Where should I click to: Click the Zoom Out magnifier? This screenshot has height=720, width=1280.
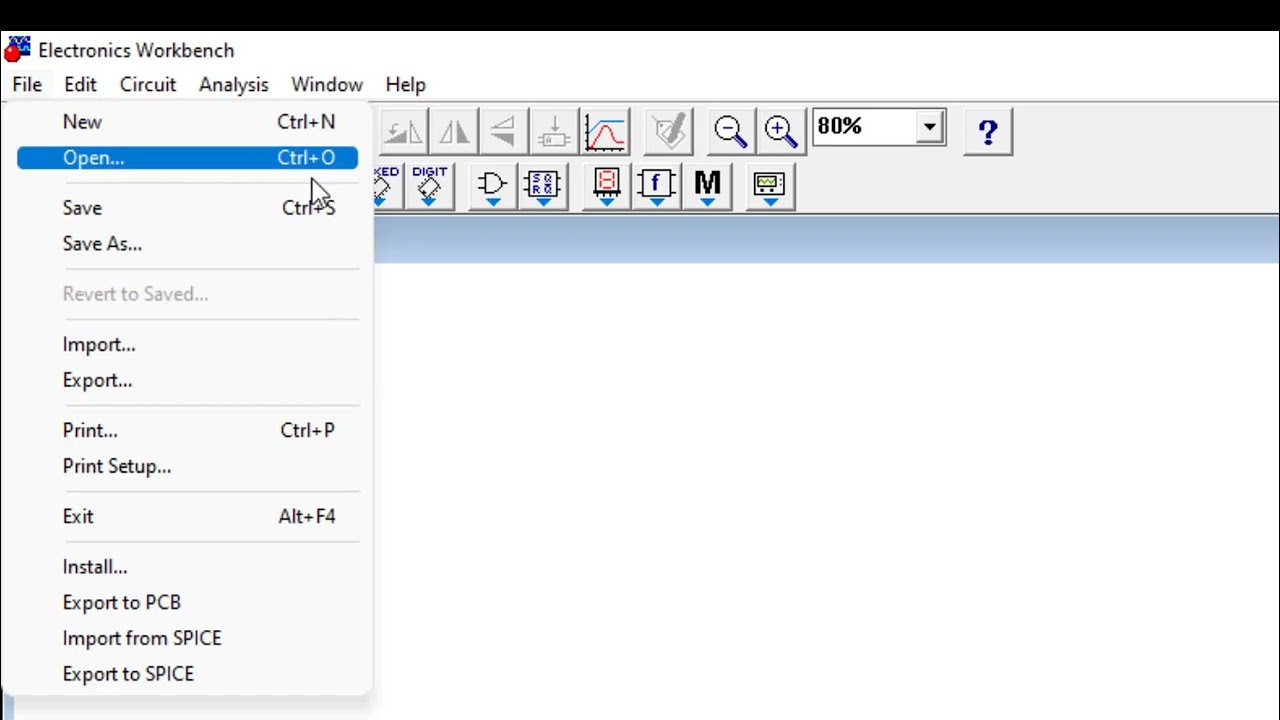point(730,131)
